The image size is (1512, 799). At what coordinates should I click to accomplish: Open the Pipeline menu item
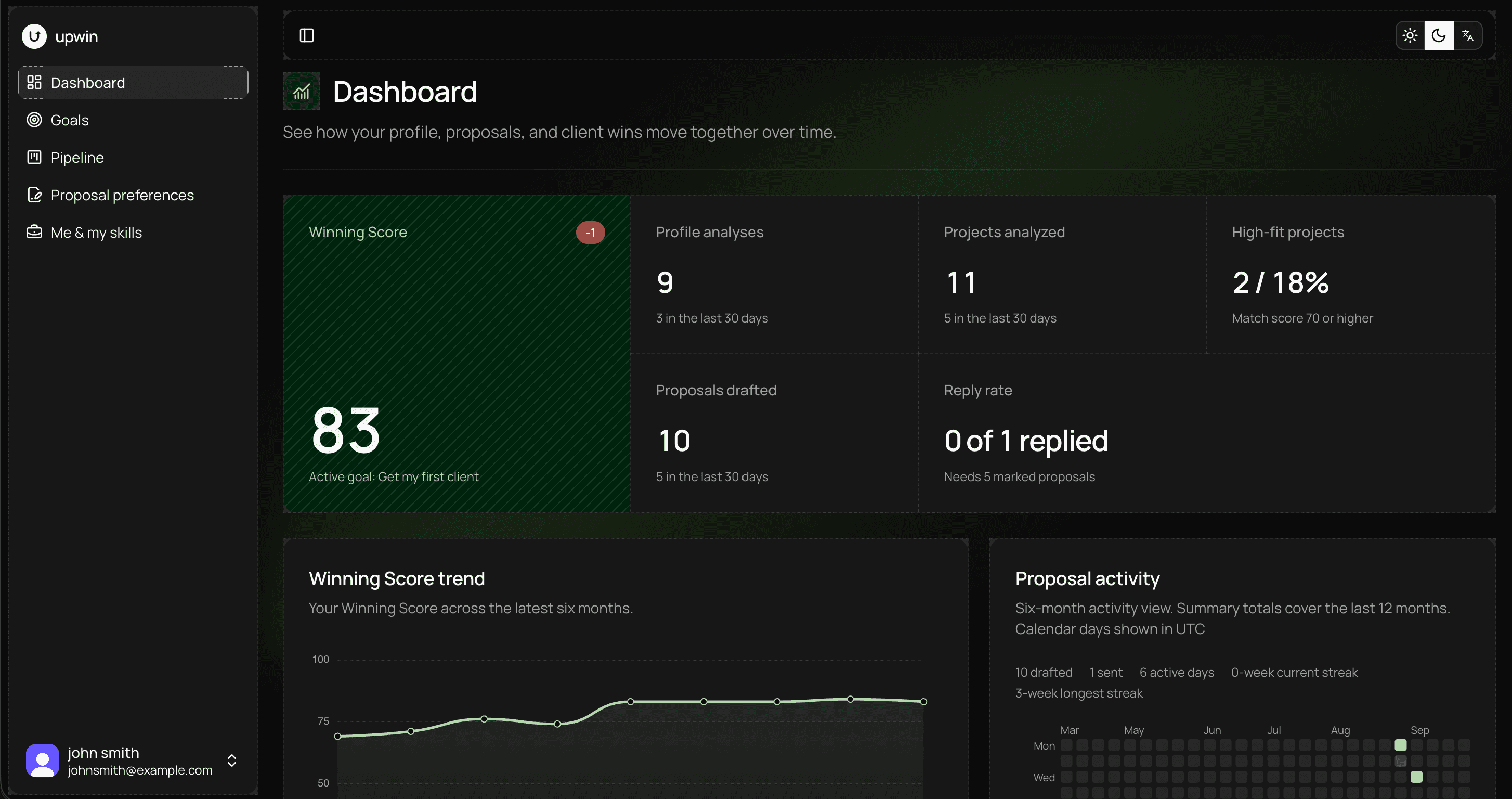tap(133, 157)
